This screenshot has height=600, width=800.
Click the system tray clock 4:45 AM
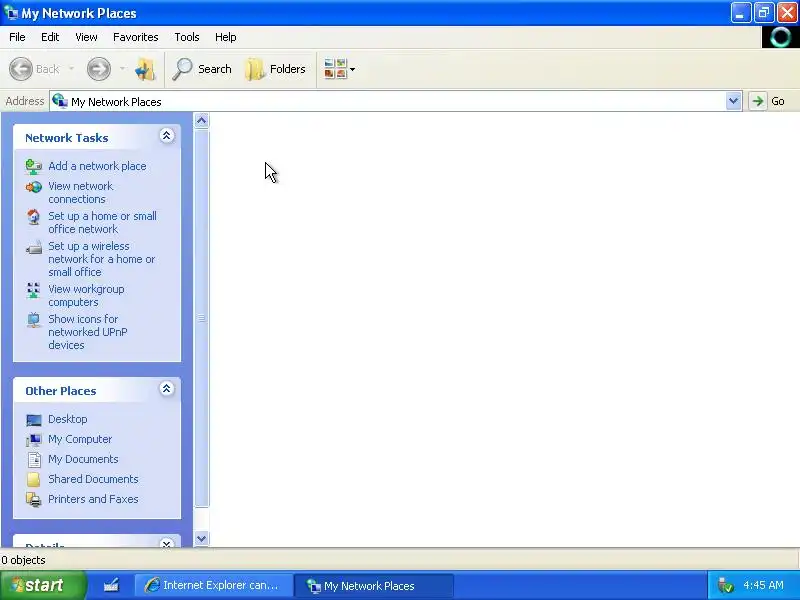coord(763,585)
